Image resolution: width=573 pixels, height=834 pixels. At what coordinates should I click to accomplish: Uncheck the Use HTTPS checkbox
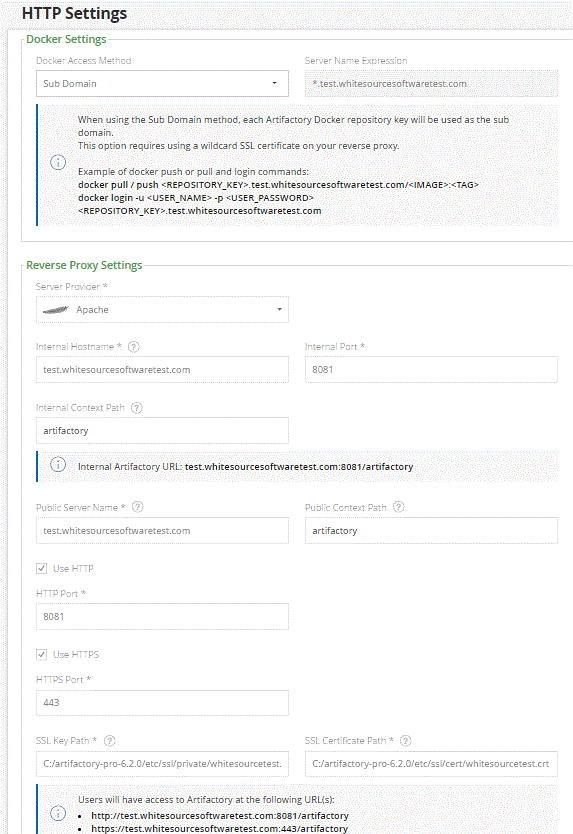(41, 655)
